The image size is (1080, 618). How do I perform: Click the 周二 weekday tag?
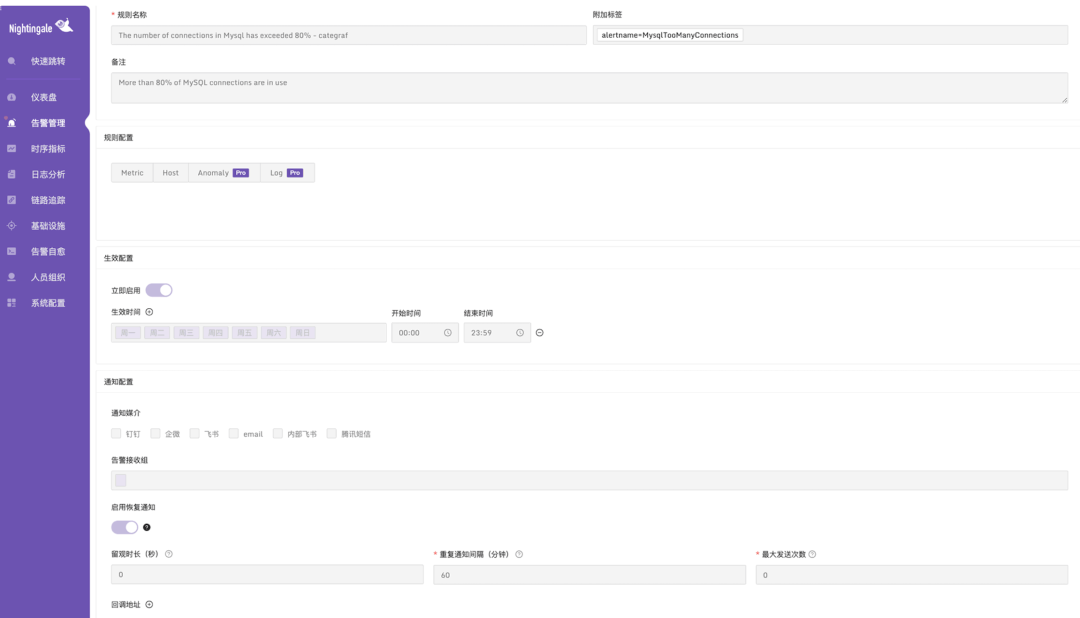pyautogui.click(x=157, y=333)
